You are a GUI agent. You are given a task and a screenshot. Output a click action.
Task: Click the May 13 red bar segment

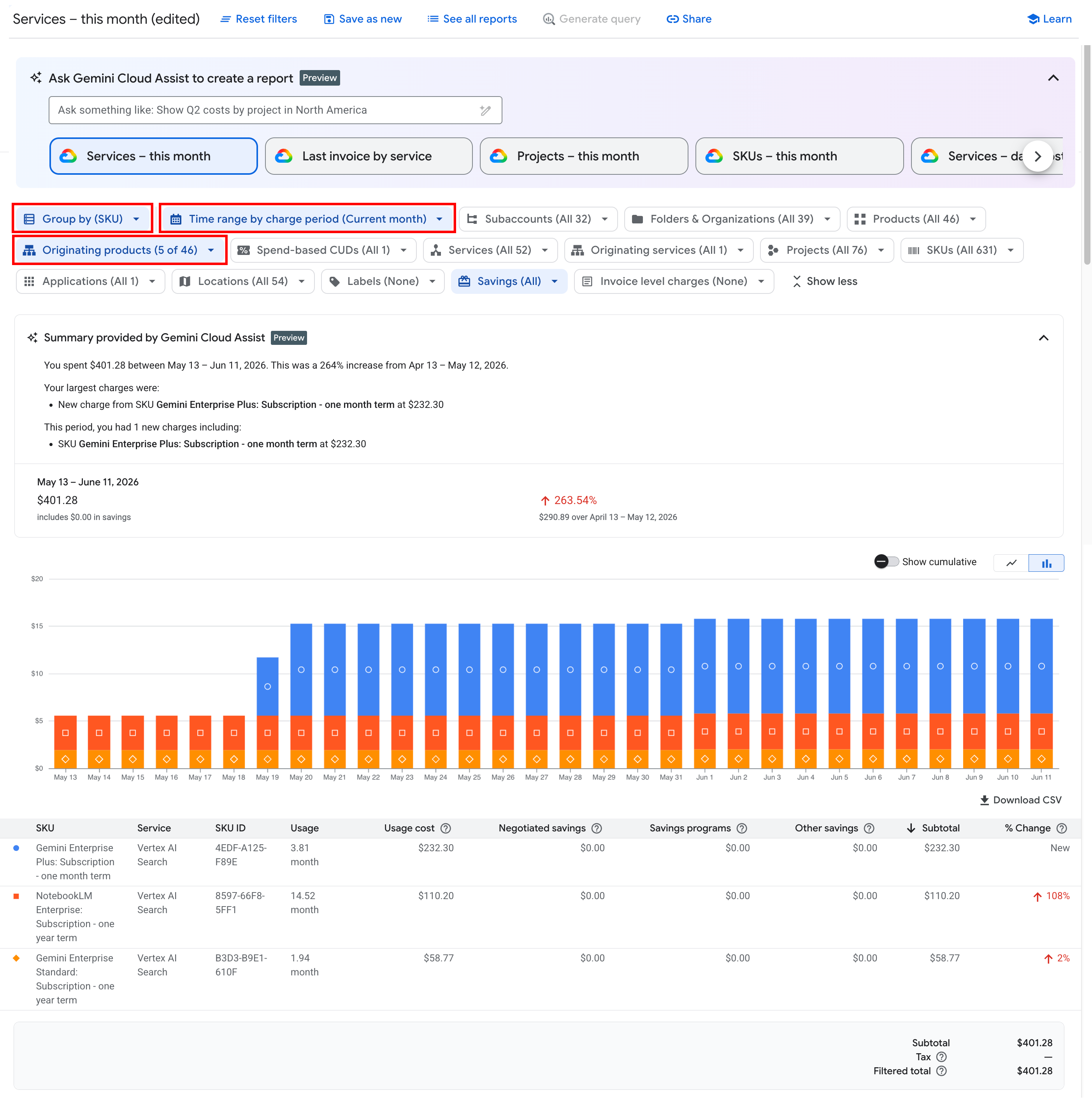(x=65, y=733)
